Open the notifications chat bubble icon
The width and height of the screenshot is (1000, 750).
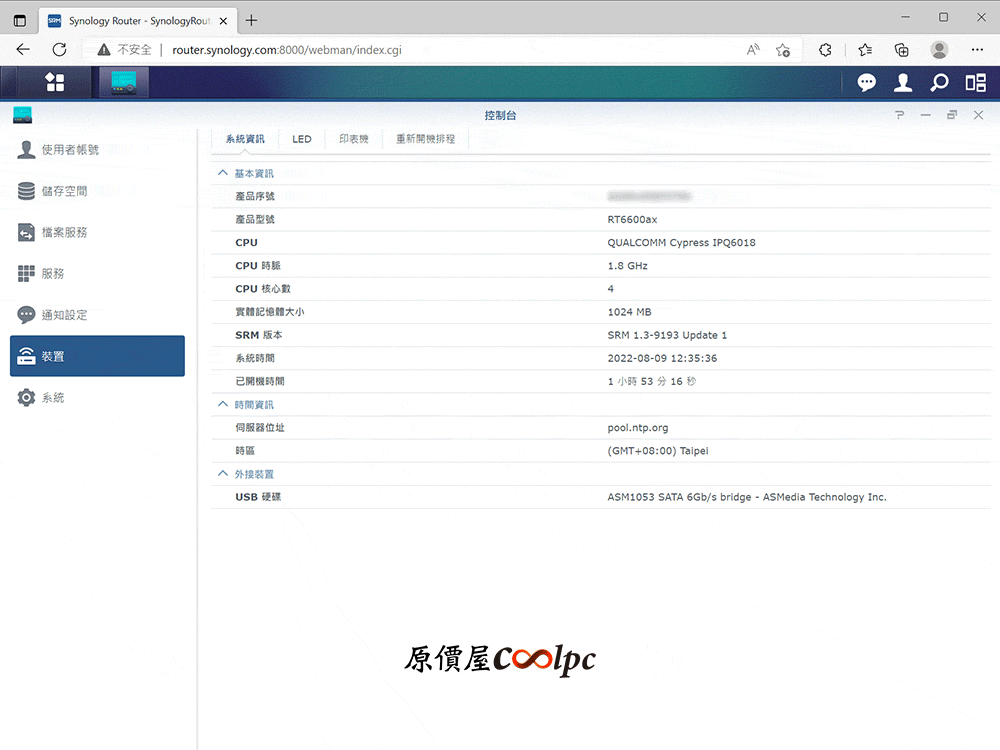click(x=866, y=82)
